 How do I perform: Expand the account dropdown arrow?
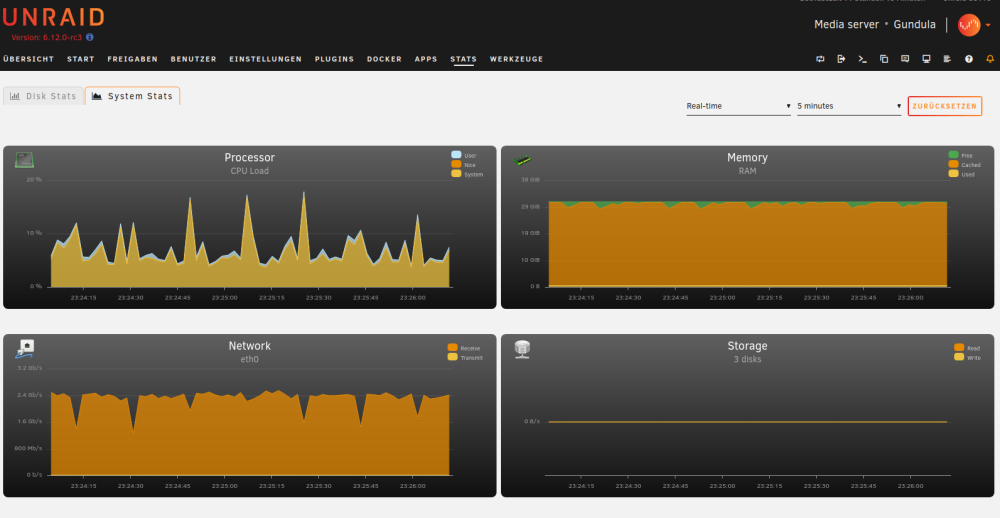click(988, 26)
